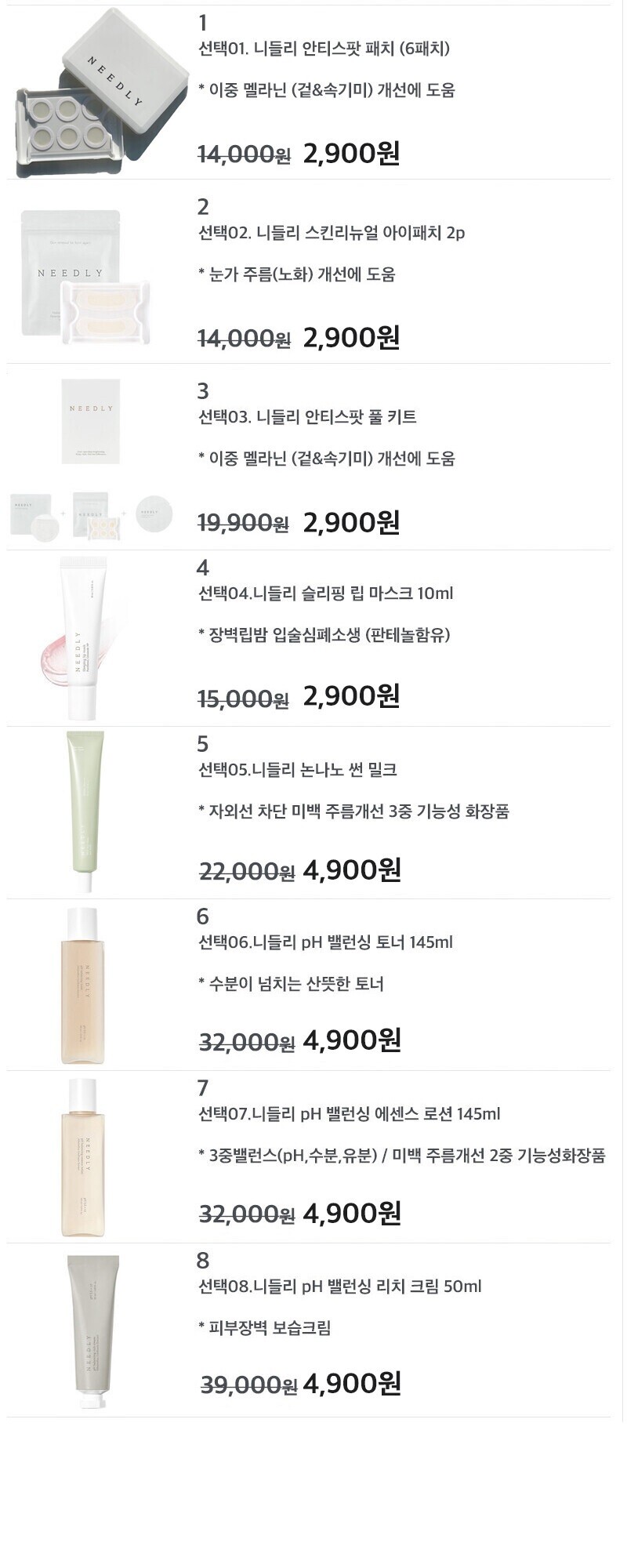Click the anti-spot full kit box image

tap(91, 421)
